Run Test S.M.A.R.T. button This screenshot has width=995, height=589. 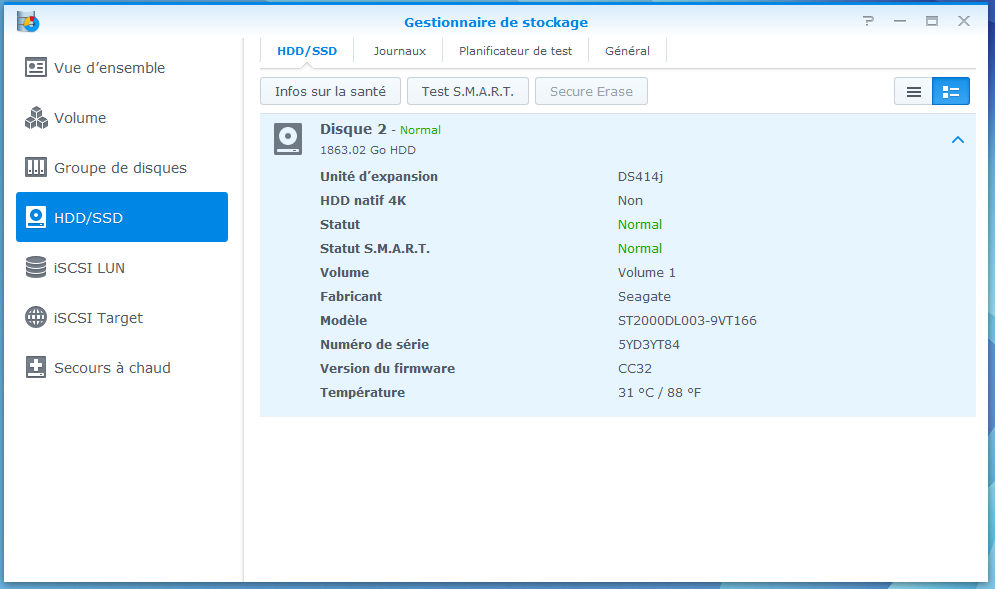tap(467, 92)
